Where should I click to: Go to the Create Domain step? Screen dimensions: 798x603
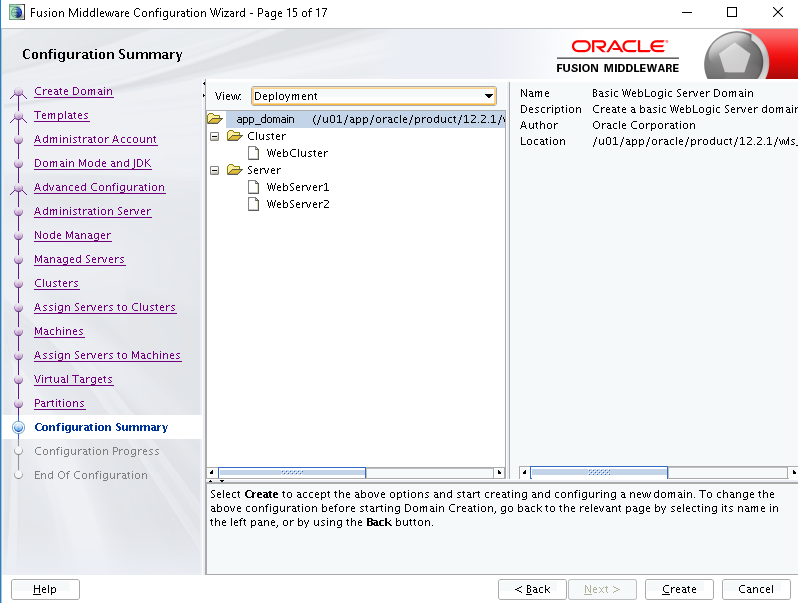(73, 91)
